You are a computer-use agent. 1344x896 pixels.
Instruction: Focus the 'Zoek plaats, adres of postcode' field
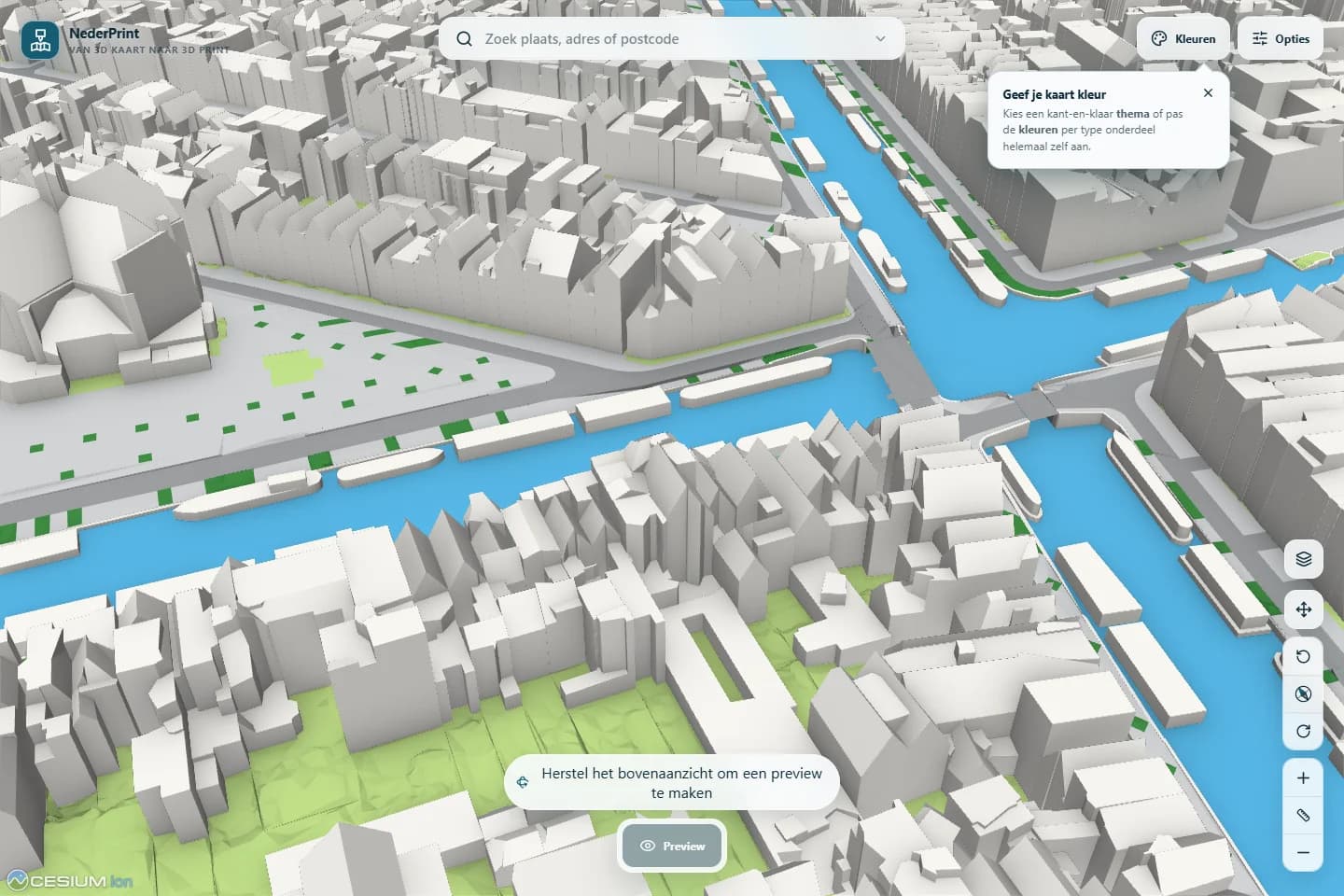tap(672, 39)
